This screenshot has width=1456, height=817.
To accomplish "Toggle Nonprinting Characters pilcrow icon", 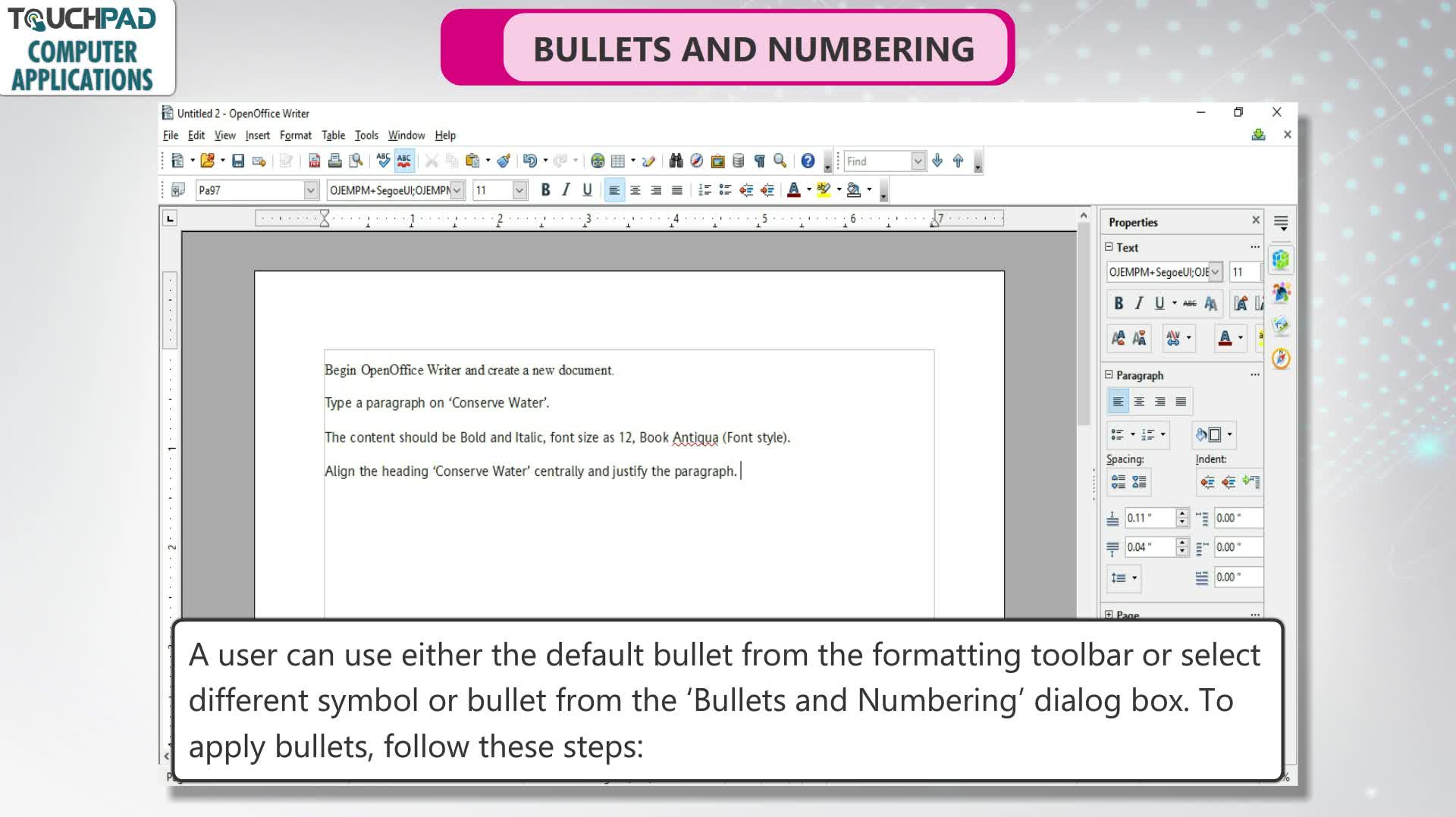I will [759, 161].
